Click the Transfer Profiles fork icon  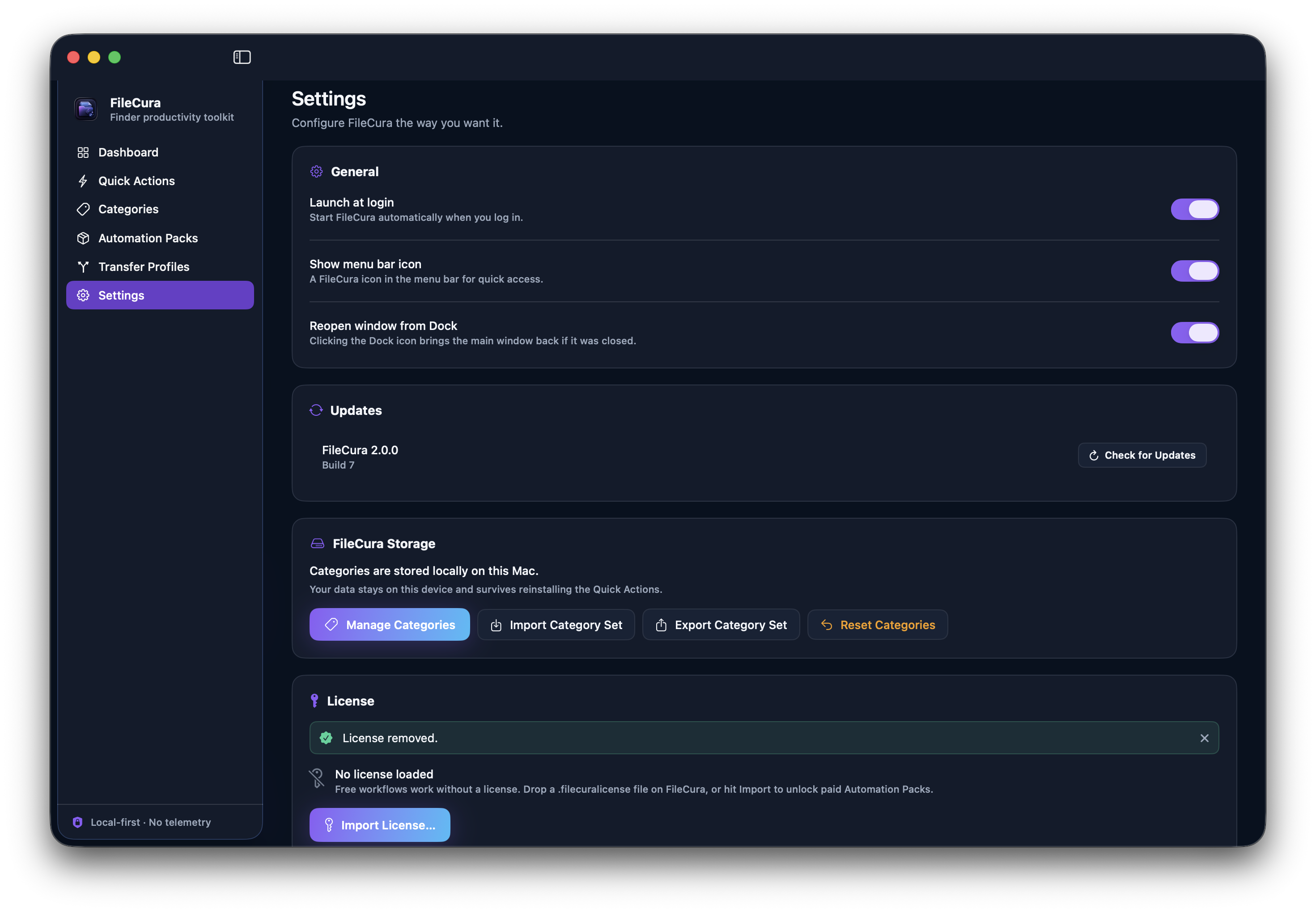[x=83, y=266]
